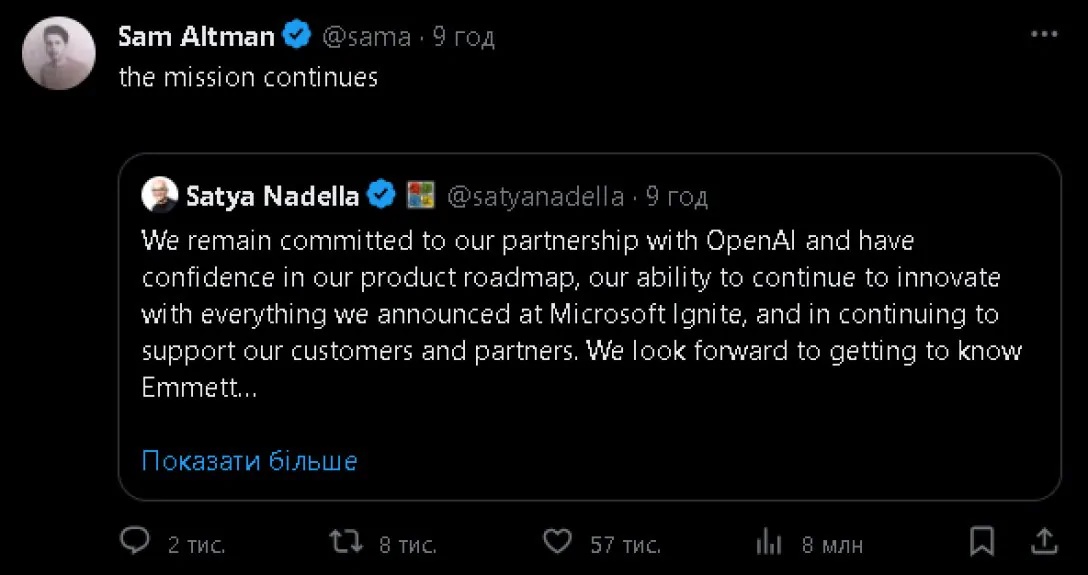The width and height of the screenshot is (1088, 575).
Task: Click the Microsoft affiliation logo badge
Action: (420, 196)
